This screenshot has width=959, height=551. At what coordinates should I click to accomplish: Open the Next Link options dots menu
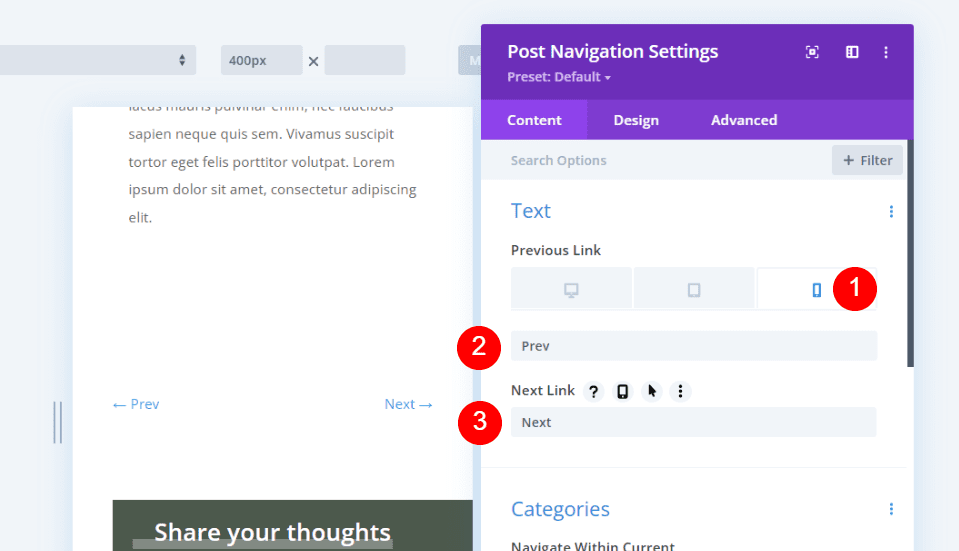point(680,391)
